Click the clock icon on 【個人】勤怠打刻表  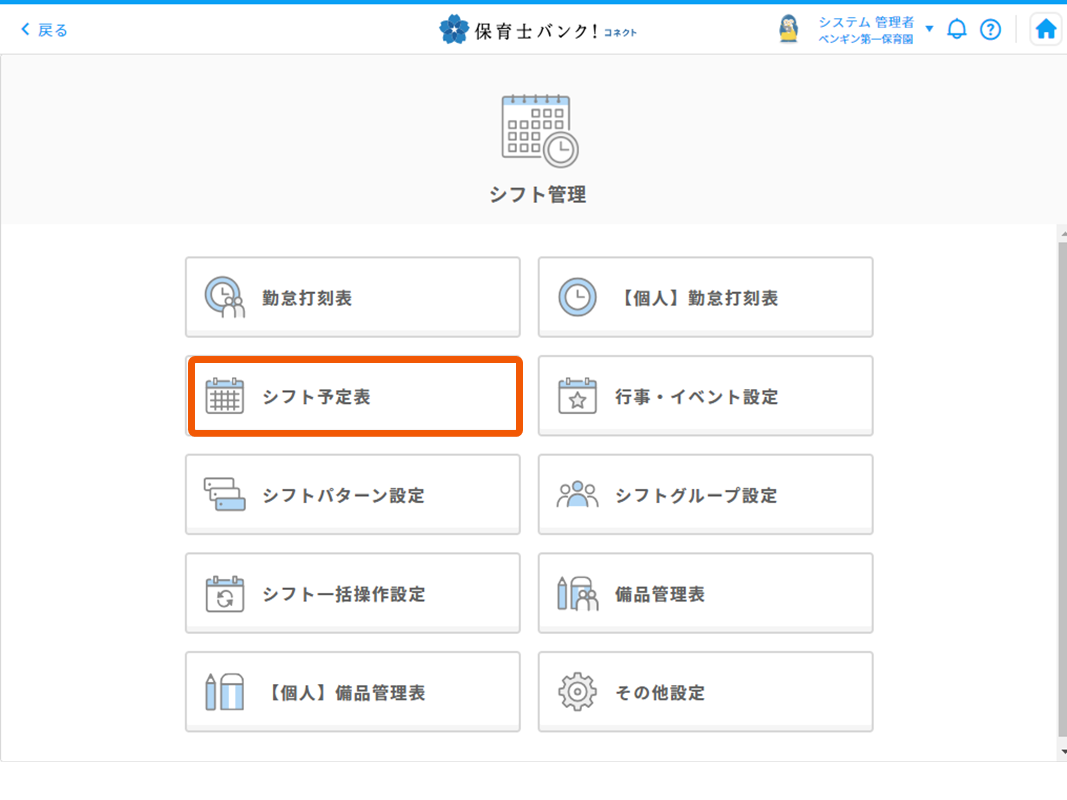pos(575,297)
